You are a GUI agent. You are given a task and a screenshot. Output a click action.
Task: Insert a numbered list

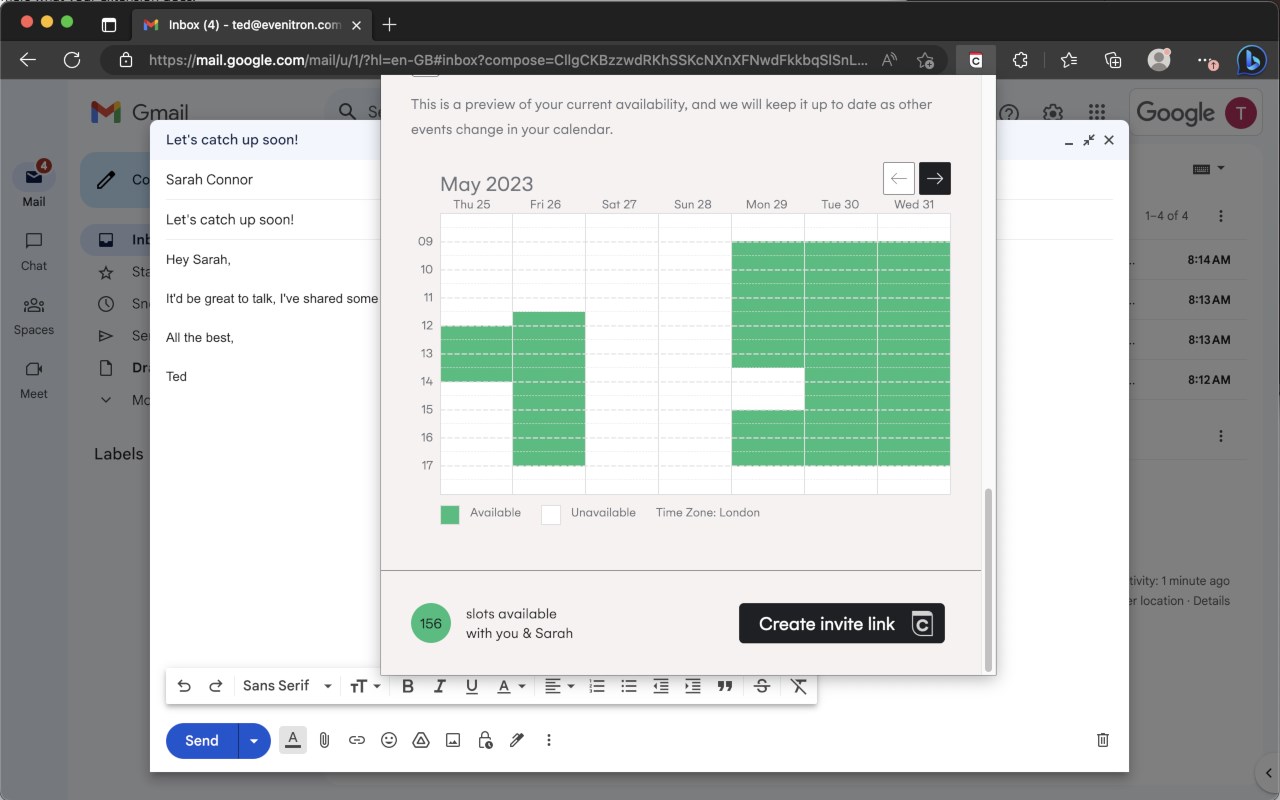597,686
